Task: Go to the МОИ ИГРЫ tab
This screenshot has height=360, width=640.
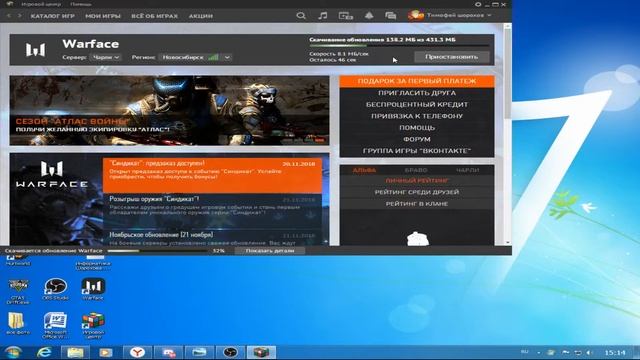Action: pyautogui.click(x=103, y=16)
